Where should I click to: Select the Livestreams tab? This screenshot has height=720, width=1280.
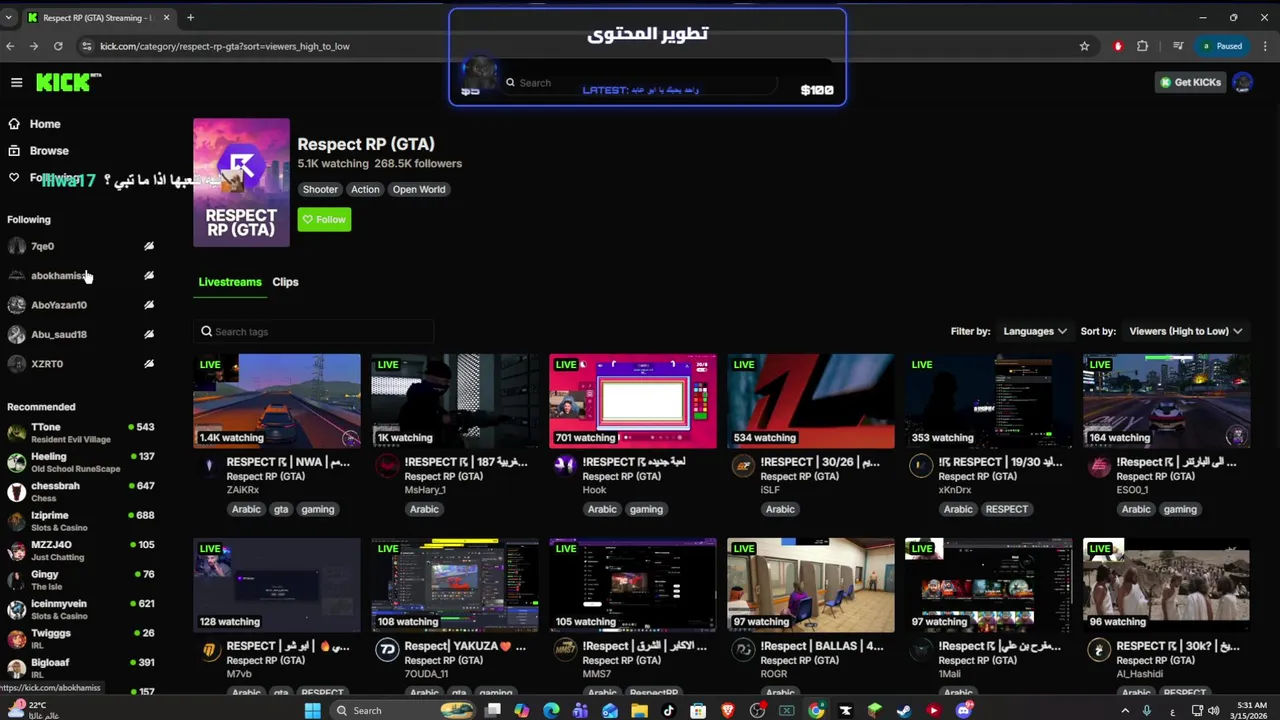(x=230, y=282)
